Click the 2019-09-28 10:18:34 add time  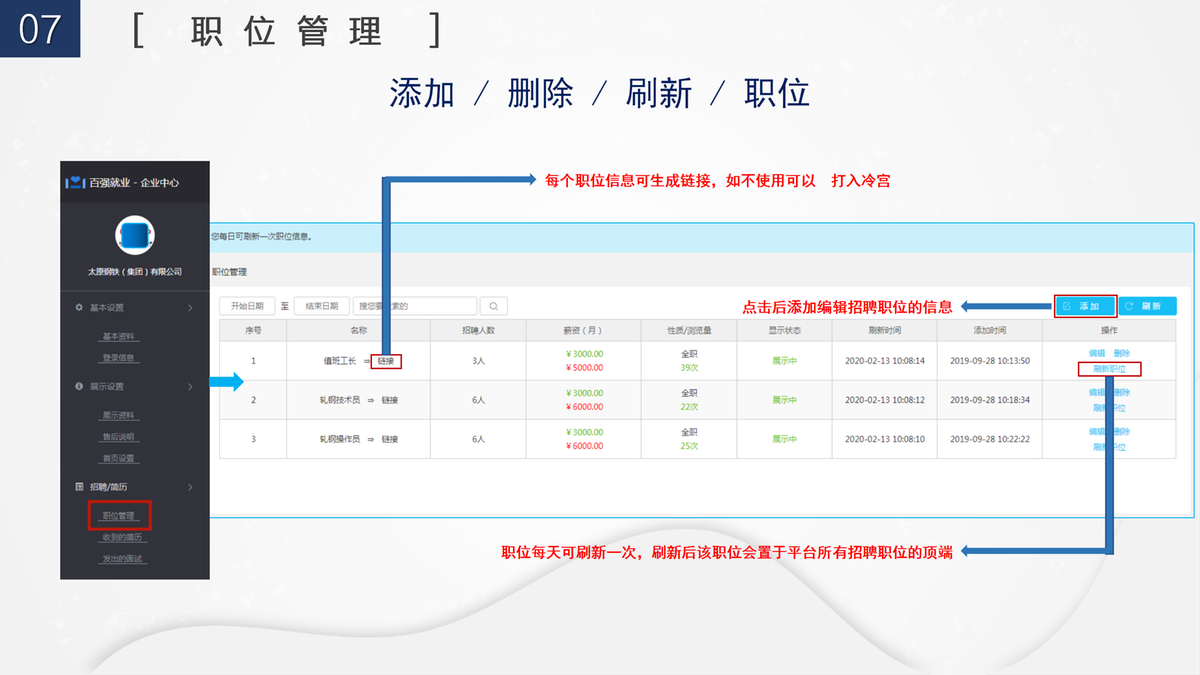pos(990,400)
